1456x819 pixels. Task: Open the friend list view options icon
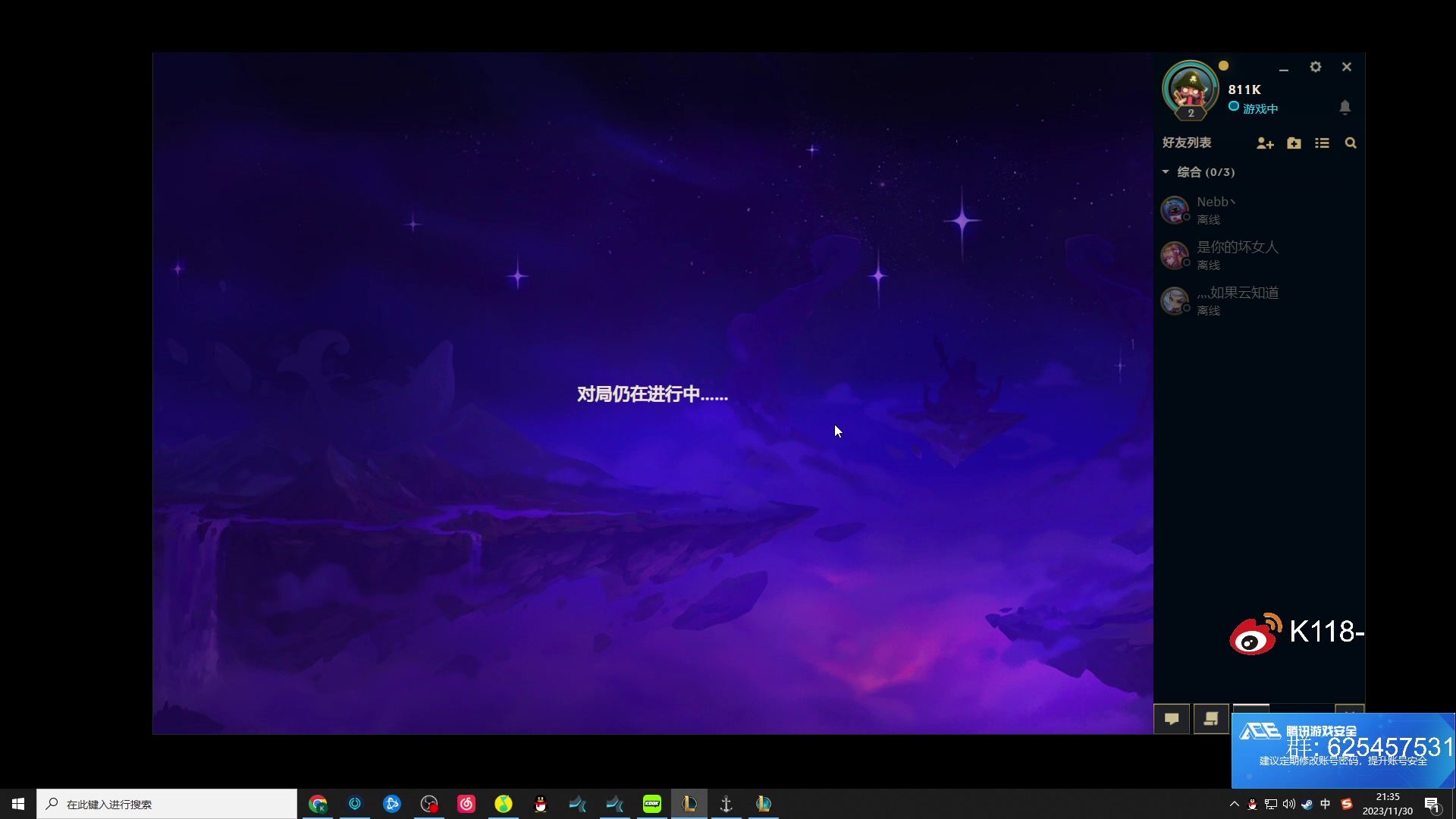click(1322, 143)
